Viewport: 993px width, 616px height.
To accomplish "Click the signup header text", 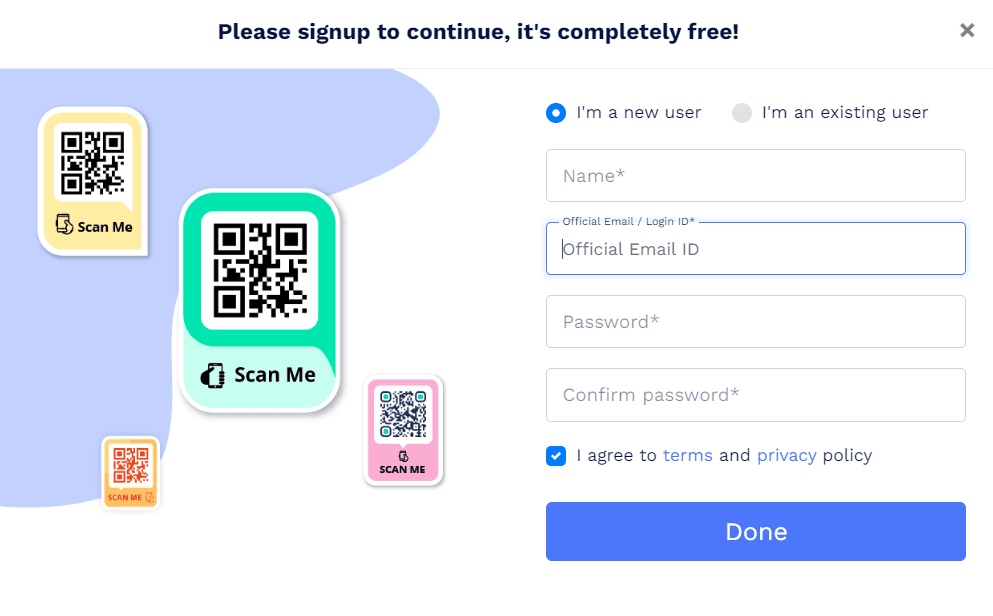I will point(478,31).
